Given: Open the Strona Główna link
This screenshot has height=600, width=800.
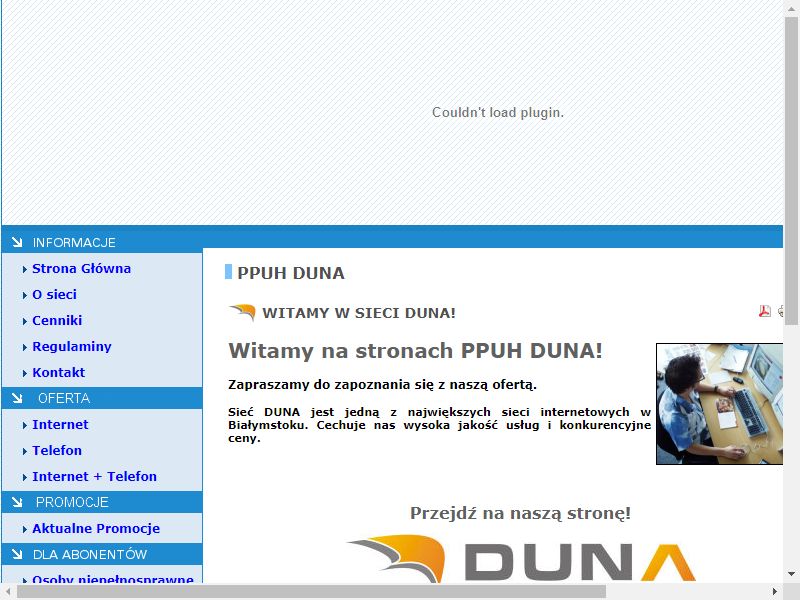Looking at the screenshot, I should tap(81, 268).
